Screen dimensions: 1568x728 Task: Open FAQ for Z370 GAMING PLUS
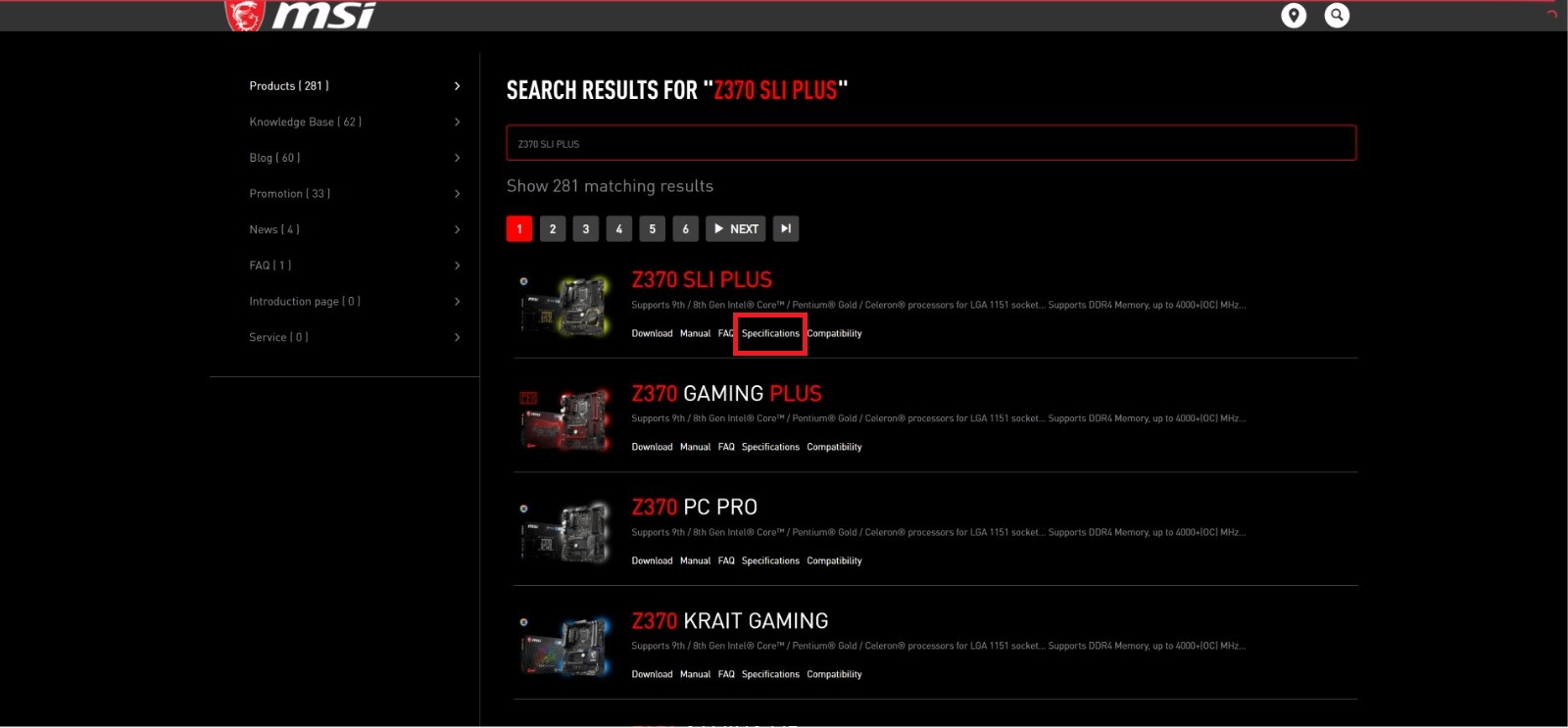pos(726,448)
